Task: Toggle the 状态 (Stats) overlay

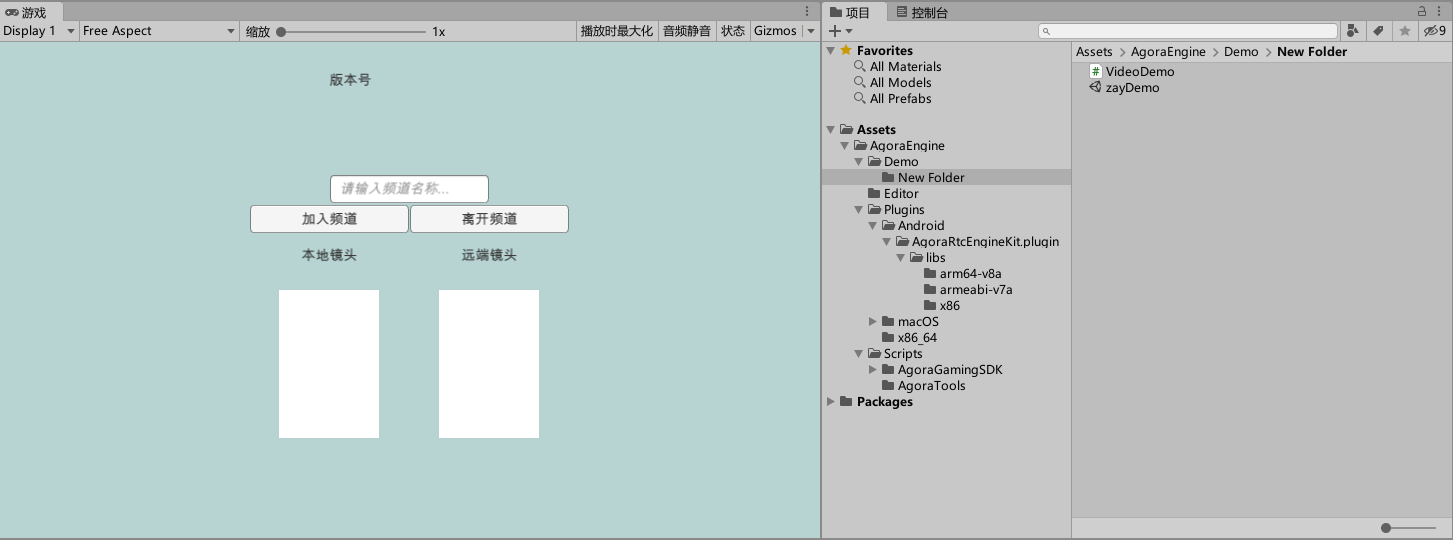Action: pos(733,31)
